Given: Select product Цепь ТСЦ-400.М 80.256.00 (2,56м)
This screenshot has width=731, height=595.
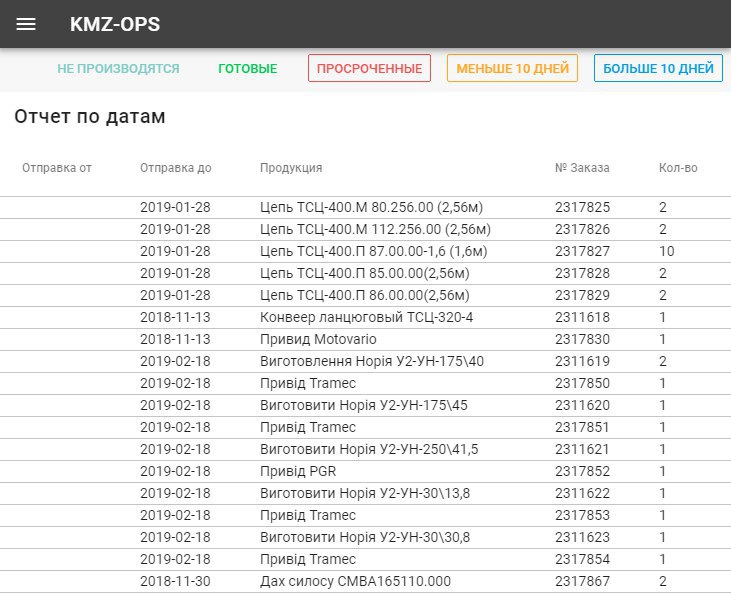Looking at the screenshot, I should pos(372,207).
